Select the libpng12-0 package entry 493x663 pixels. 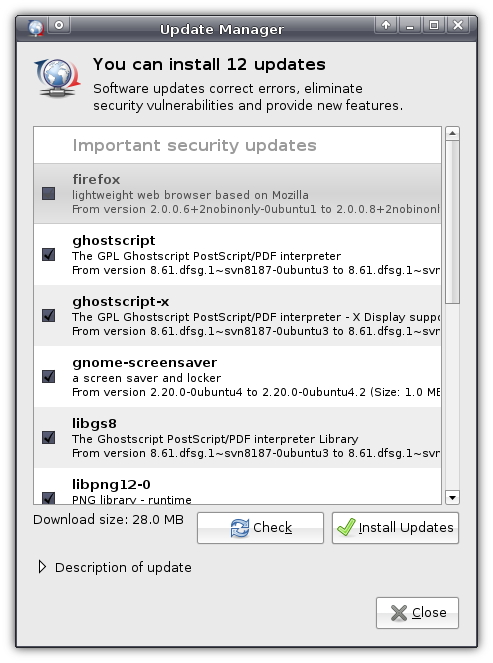[237, 486]
